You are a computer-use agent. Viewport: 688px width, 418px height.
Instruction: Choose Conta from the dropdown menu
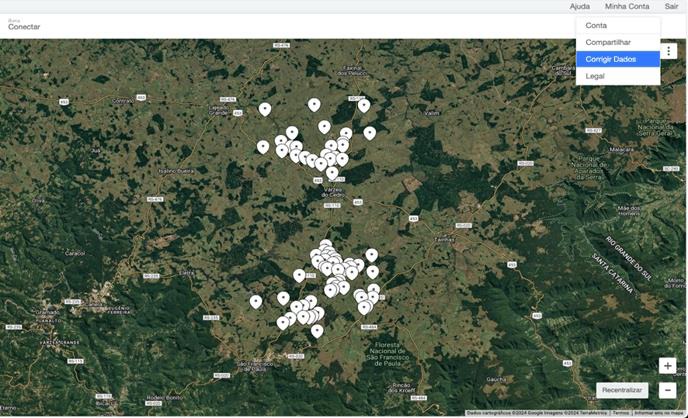click(596, 25)
